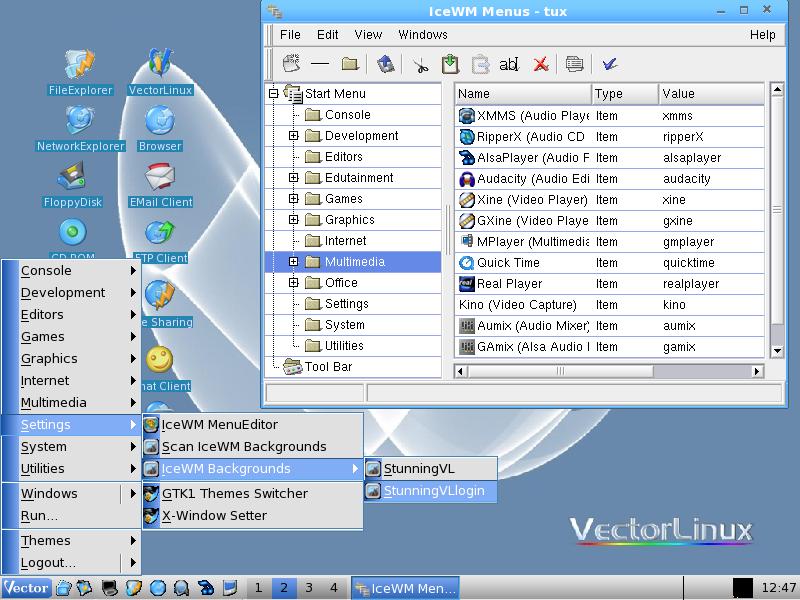Expand the Development tree folder

[x=294, y=136]
